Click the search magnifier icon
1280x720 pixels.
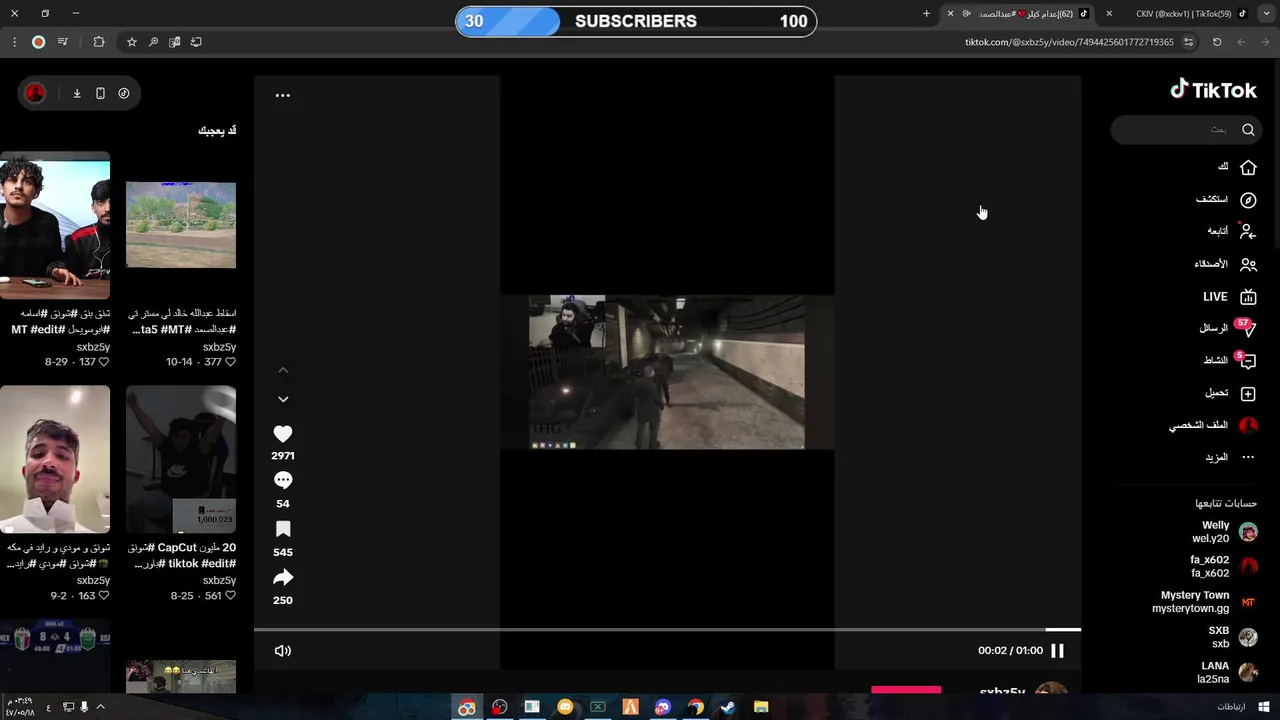[1248, 129]
